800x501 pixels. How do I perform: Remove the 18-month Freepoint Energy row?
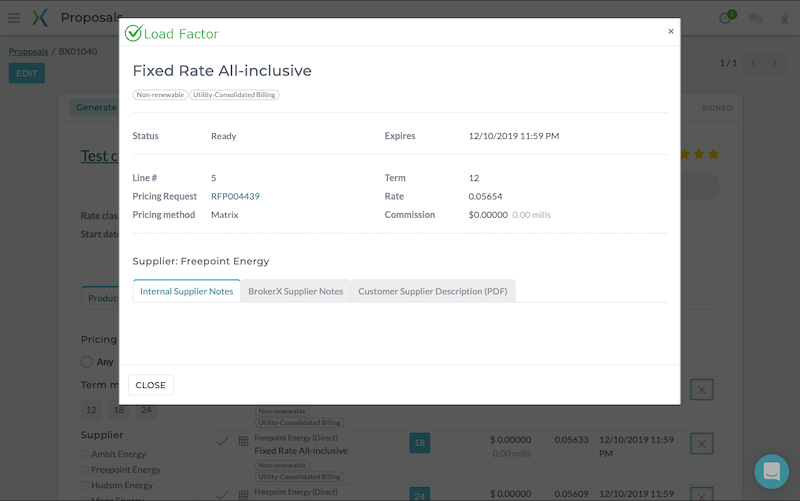click(702, 443)
